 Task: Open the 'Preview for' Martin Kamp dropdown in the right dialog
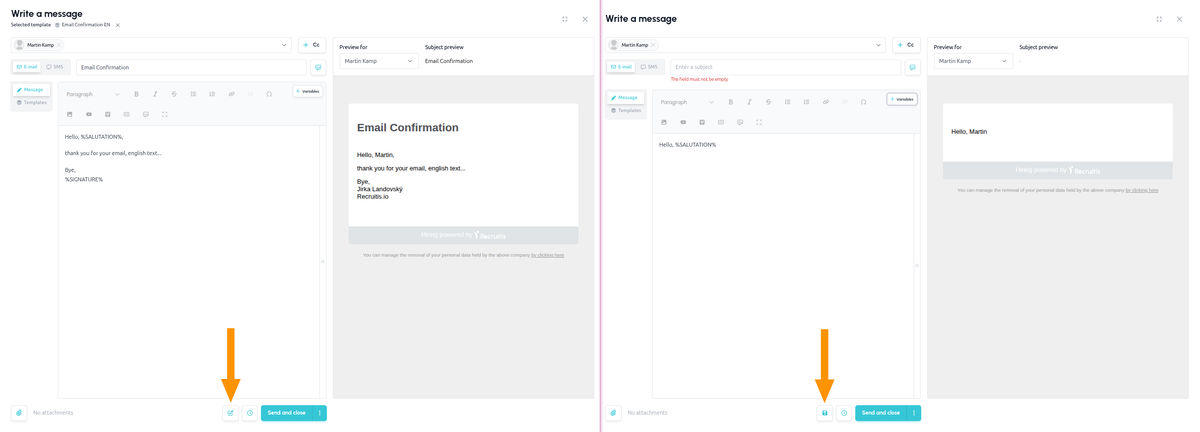pyautogui.click(x=972, y=61)
